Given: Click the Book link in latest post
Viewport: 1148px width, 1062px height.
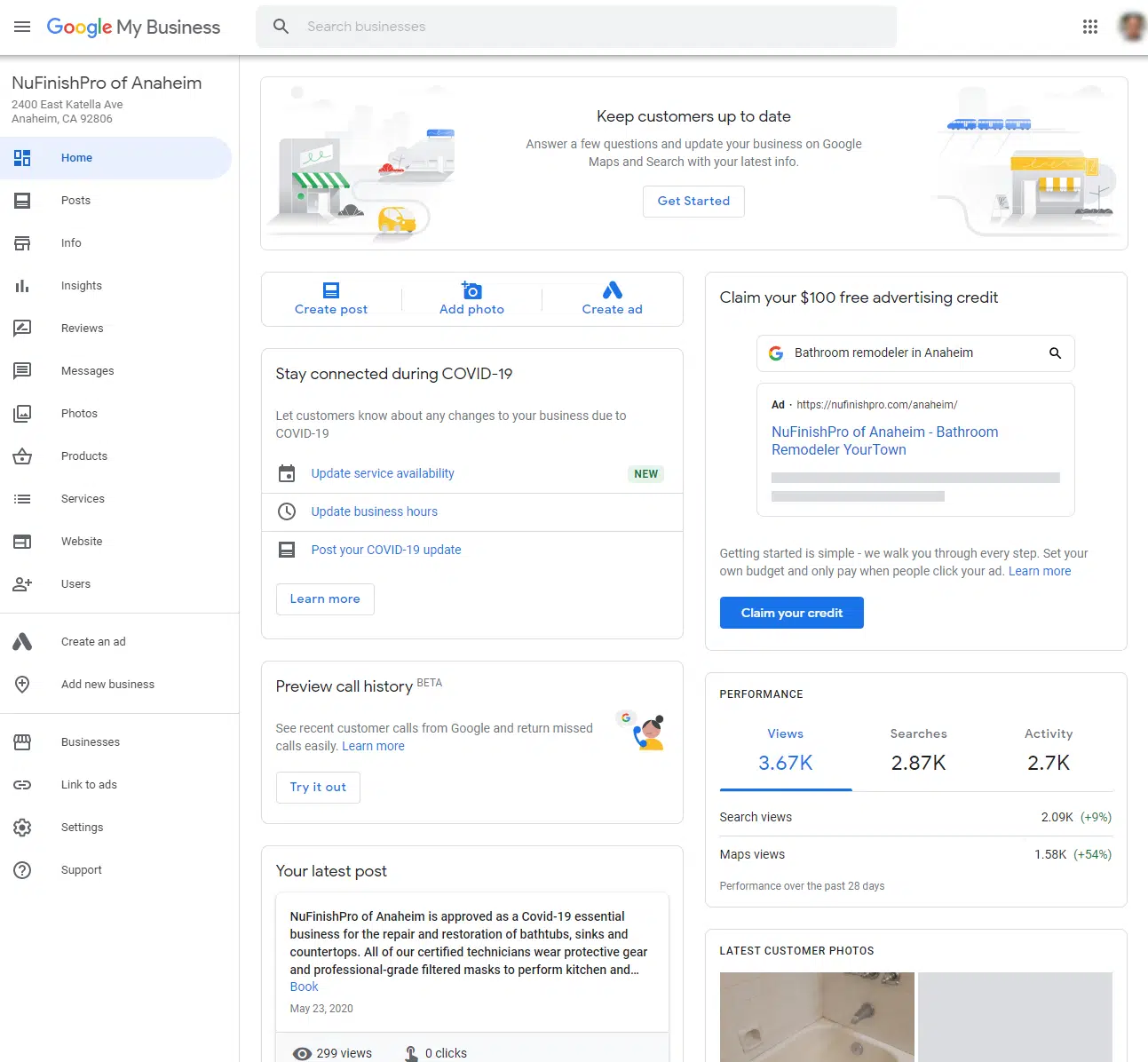Looking at the screenshot, I should [304, 987].
